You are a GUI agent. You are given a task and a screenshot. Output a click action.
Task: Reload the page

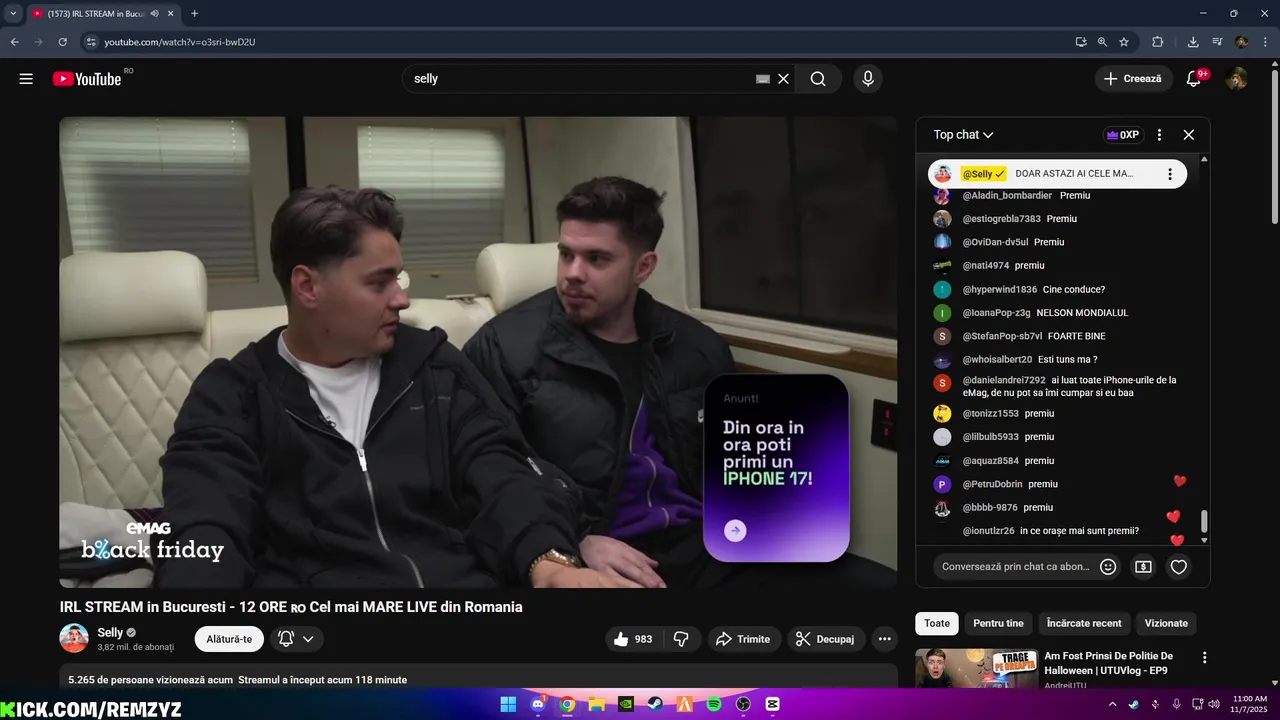[62, 42]
